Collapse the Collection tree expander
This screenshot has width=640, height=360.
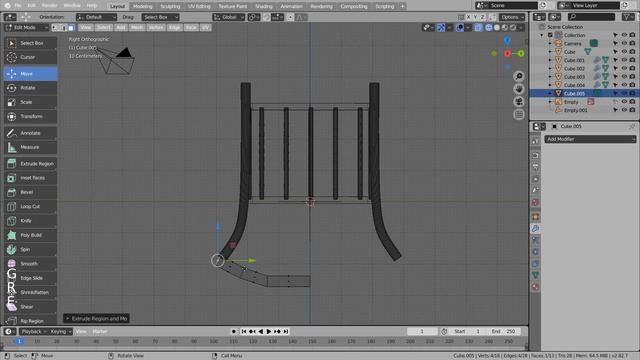[x=542, y=35]
